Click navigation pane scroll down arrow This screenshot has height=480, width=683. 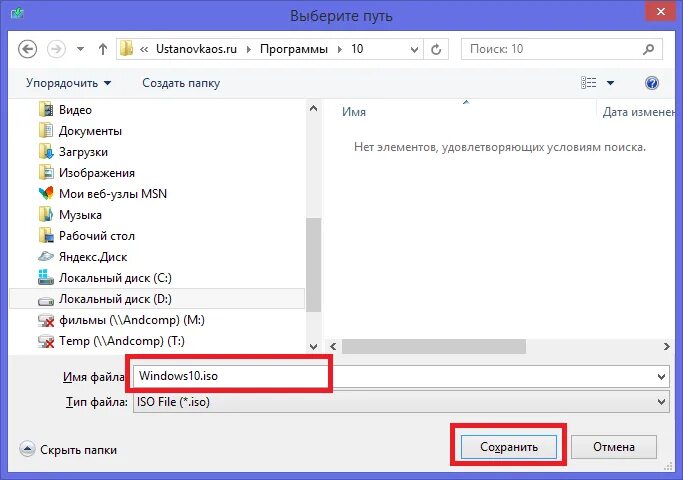coord(313,347)
